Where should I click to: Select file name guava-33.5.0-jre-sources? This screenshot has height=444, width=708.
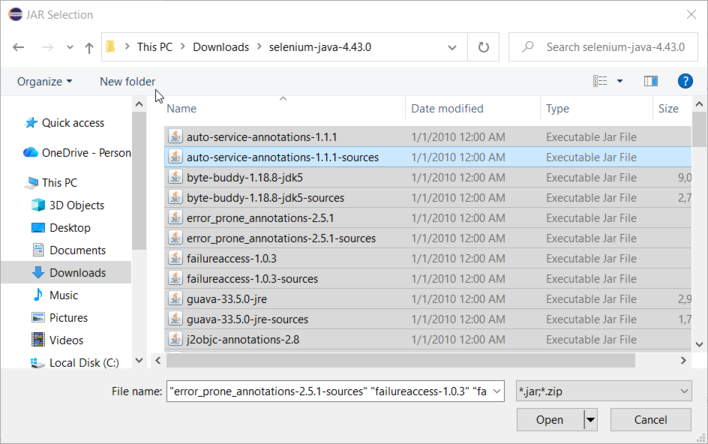point(247,319)
